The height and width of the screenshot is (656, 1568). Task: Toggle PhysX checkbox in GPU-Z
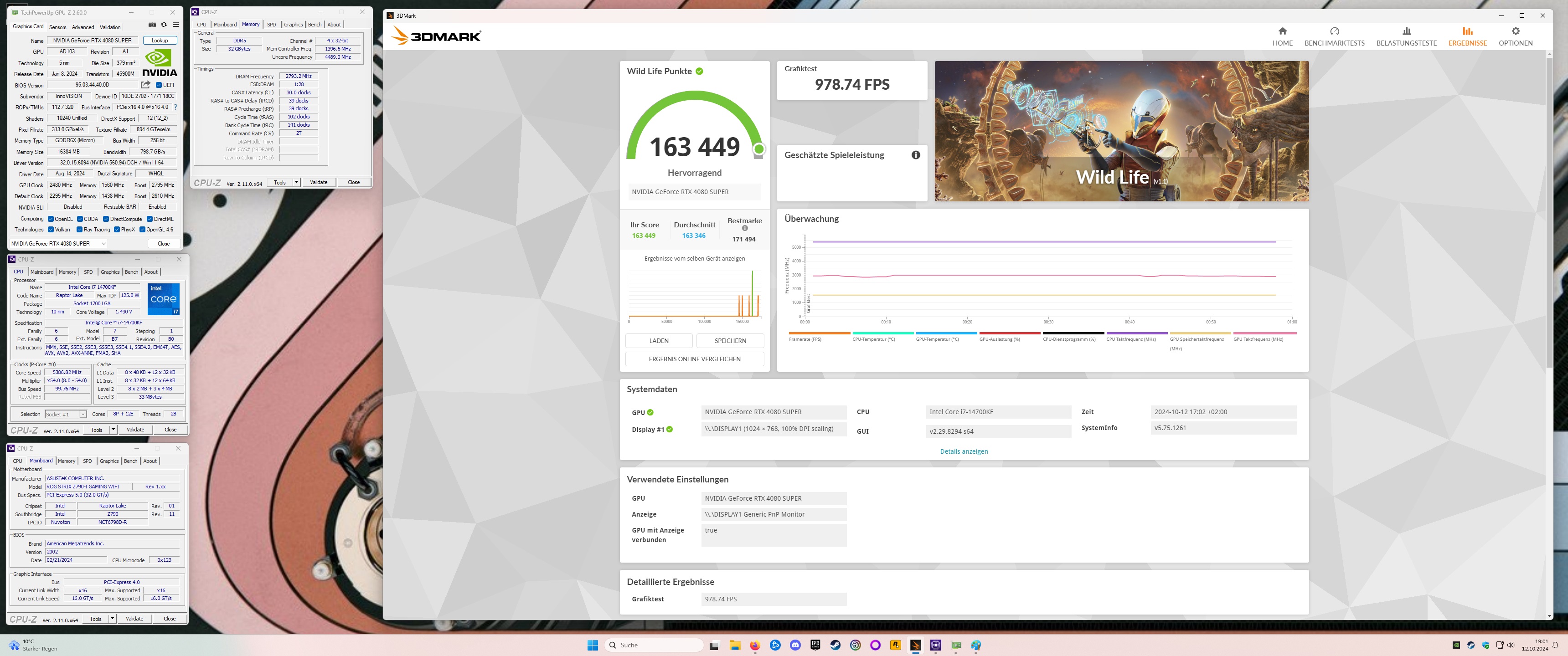[117, 230]
